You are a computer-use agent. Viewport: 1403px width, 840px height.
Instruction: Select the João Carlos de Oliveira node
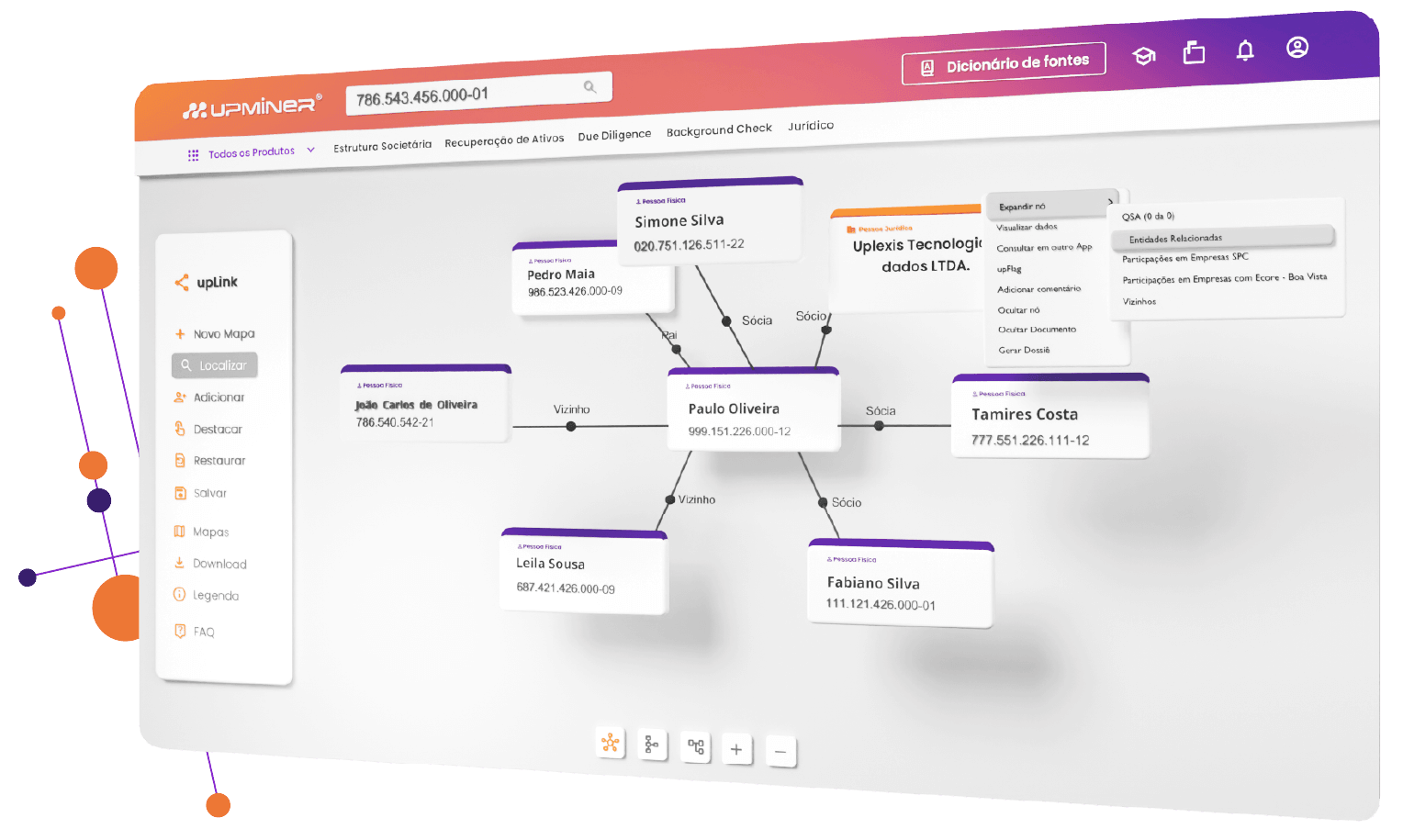(x=425, y=404)
